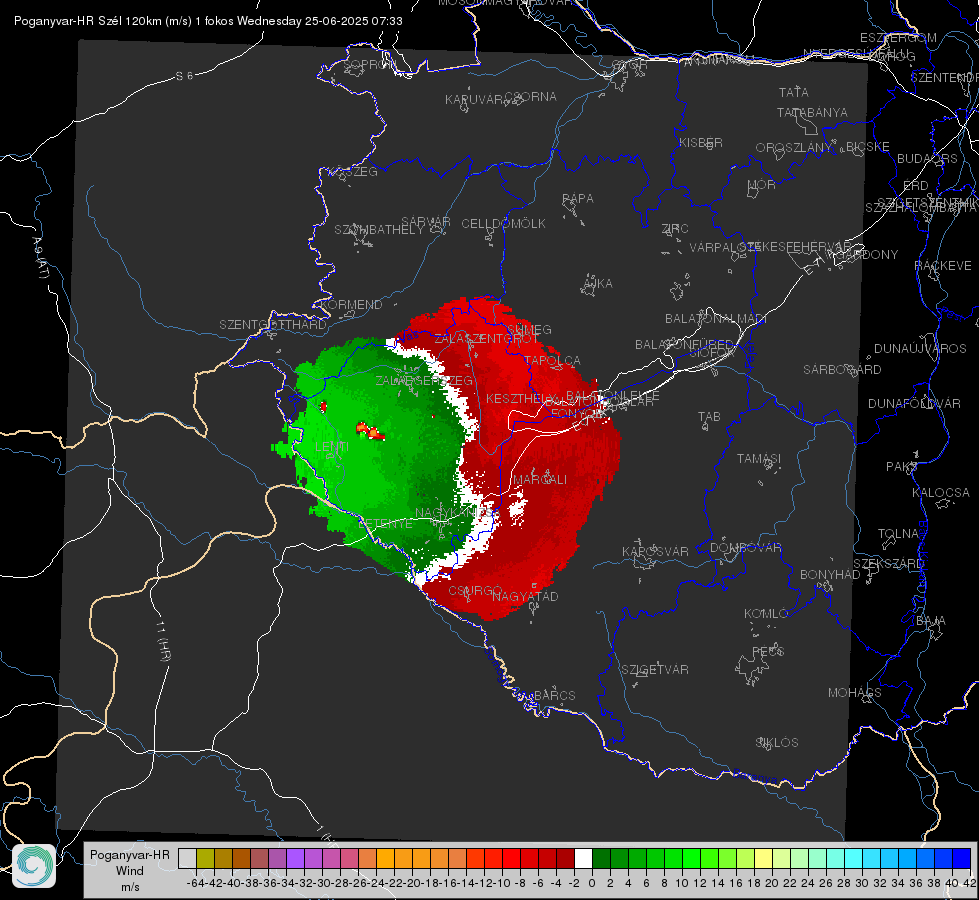Click the 'DOMBOVAR' town label
The width and height of the screenshot is (979, 900).
point(745,548)
